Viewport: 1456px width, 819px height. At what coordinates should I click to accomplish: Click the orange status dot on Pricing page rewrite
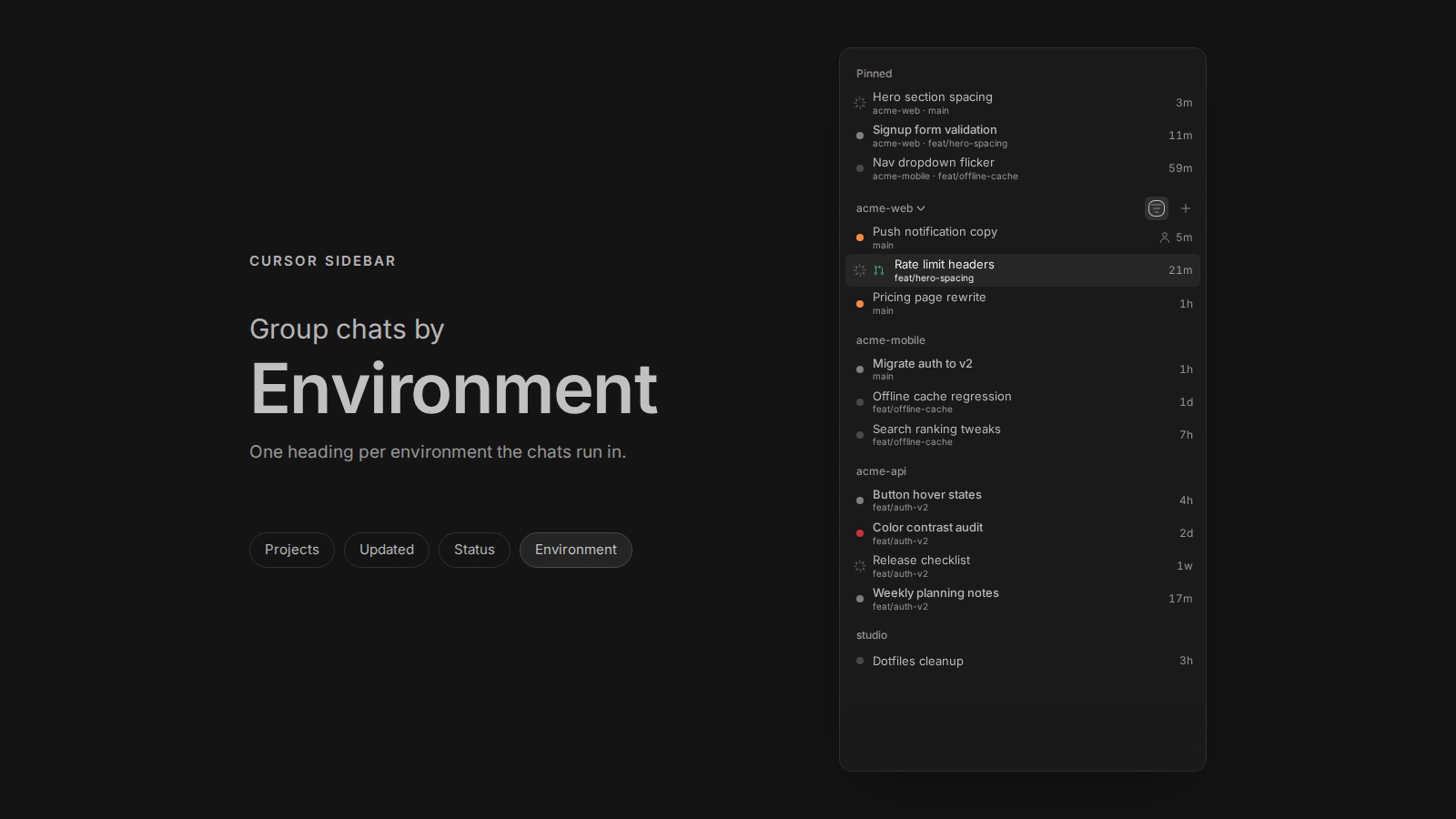click(860, 304)
